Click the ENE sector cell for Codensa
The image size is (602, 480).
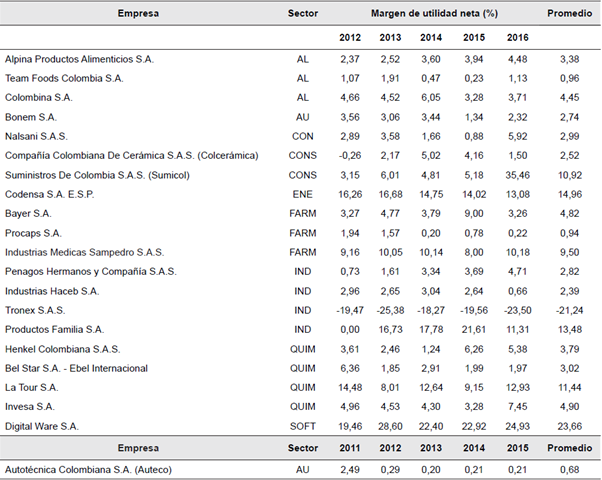click(x=302, y=194)
